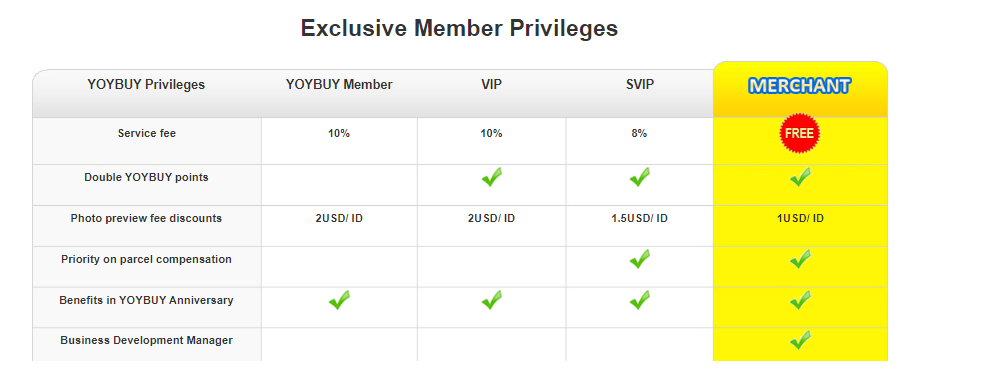Click Merchant's Double YOYBUY points checkmark

[x=800, y=177]
